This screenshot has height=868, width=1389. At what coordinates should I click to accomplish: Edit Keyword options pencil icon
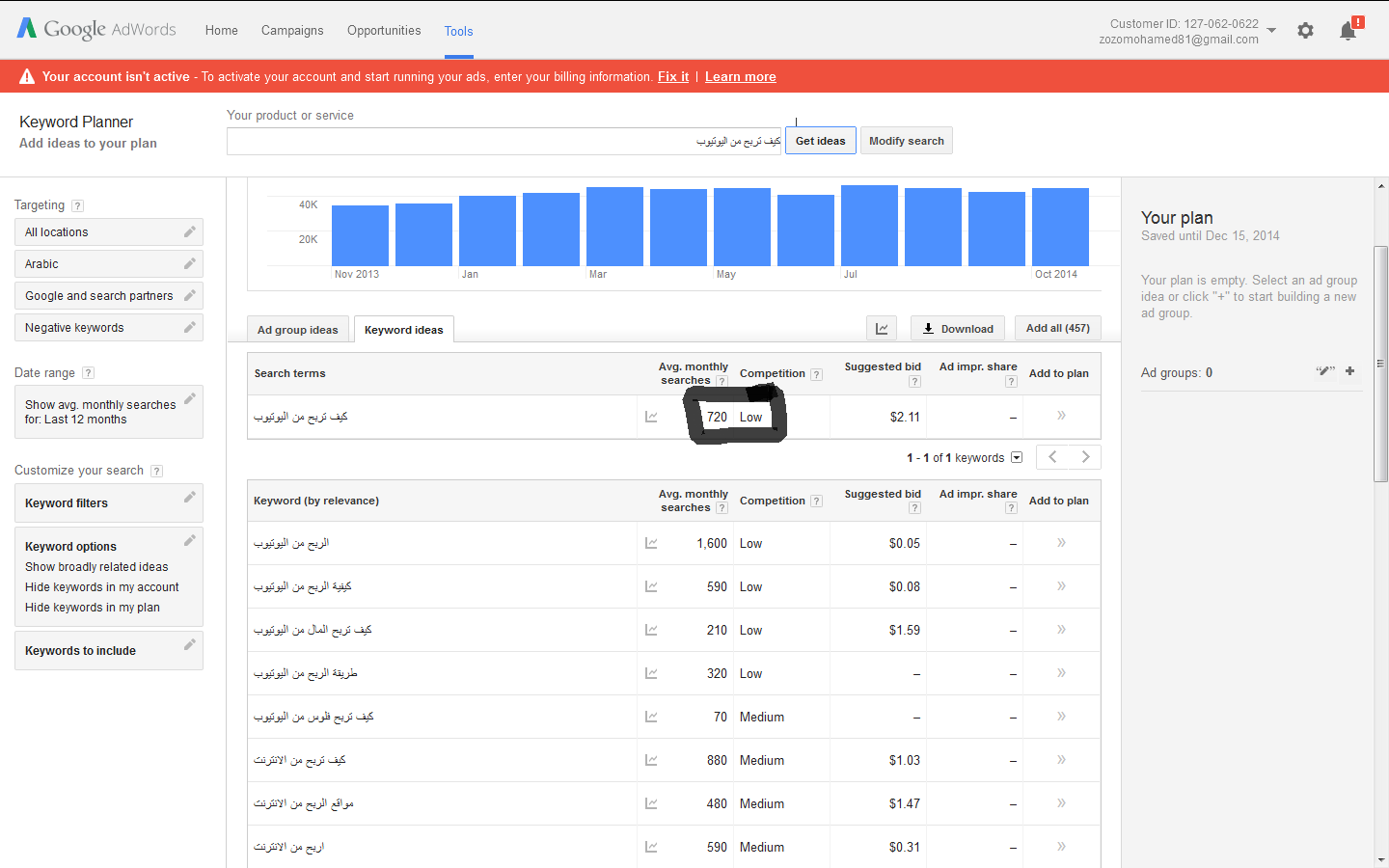(x=190, y=540)
